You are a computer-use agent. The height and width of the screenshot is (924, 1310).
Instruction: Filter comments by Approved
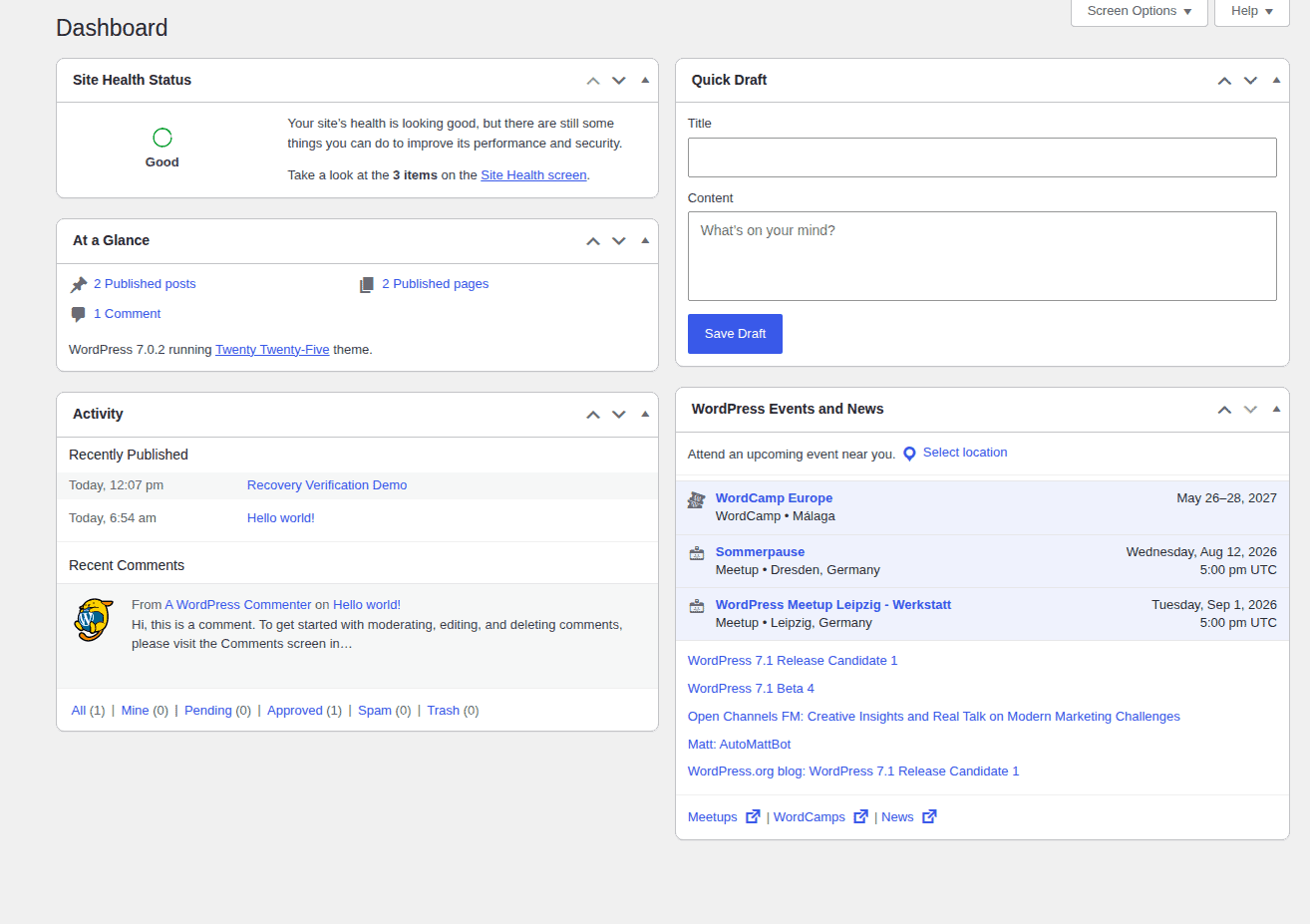tap(295, 711)
